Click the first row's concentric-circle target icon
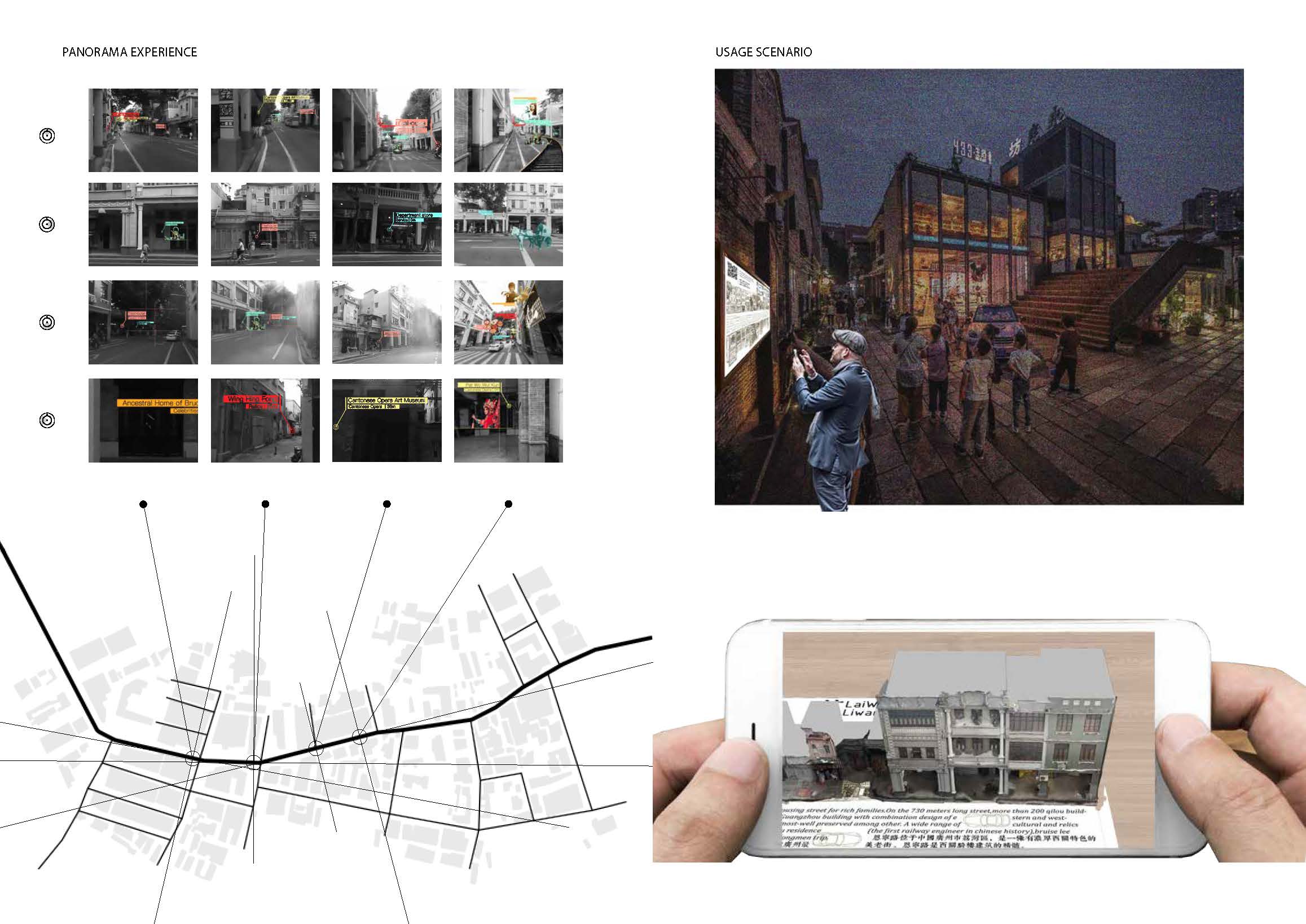 [47, 136]
